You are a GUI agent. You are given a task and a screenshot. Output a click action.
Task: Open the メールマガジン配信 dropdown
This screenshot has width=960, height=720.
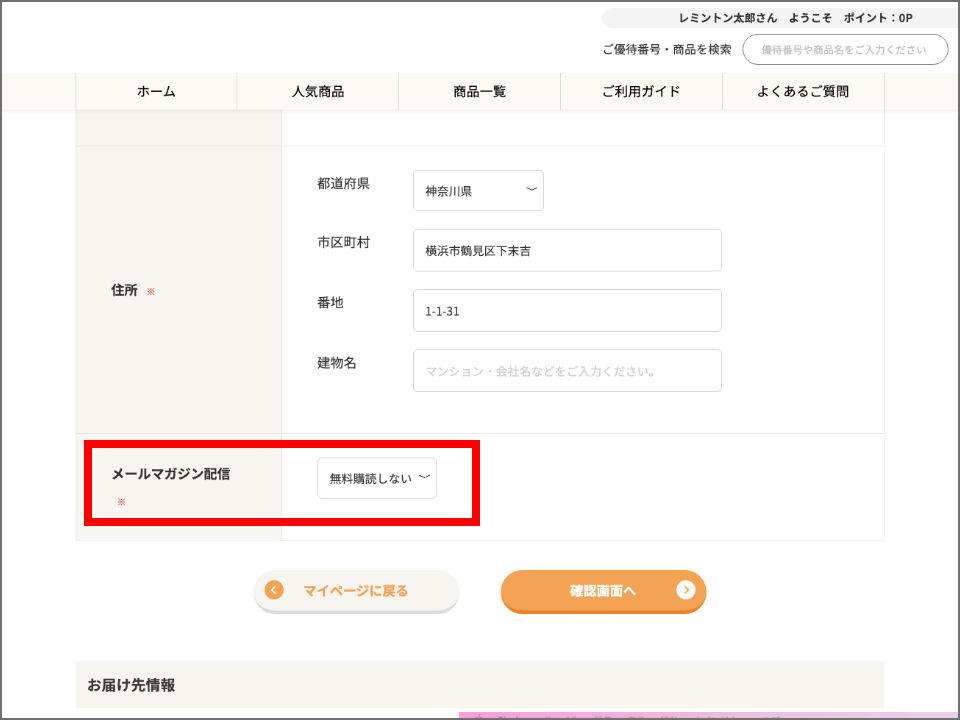(377, 478)
